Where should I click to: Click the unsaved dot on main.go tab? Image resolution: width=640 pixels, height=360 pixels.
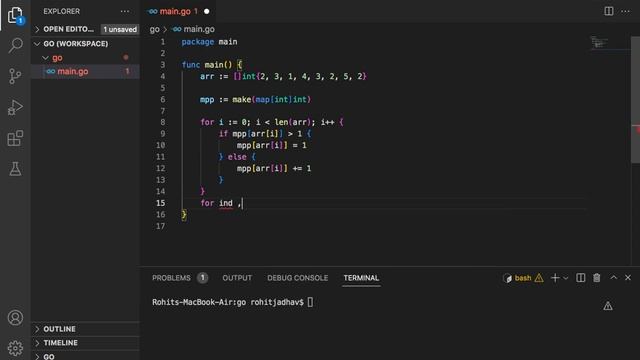click(x=207, y=11)
